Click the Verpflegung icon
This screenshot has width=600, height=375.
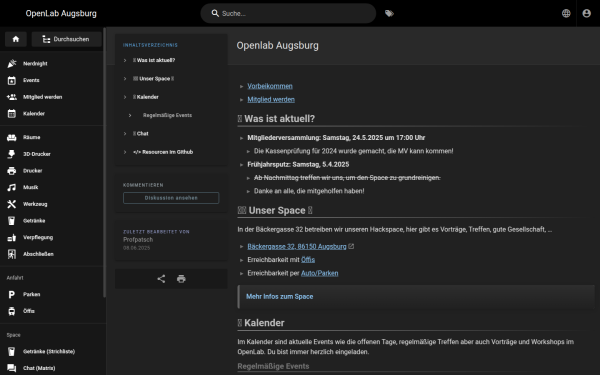[x=12, y=237]
